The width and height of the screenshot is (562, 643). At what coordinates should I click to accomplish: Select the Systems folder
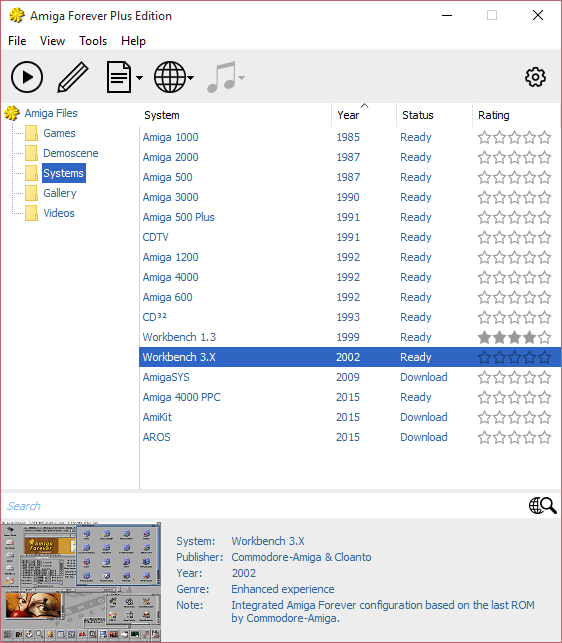pyautogui.click(x=64, y=173)
